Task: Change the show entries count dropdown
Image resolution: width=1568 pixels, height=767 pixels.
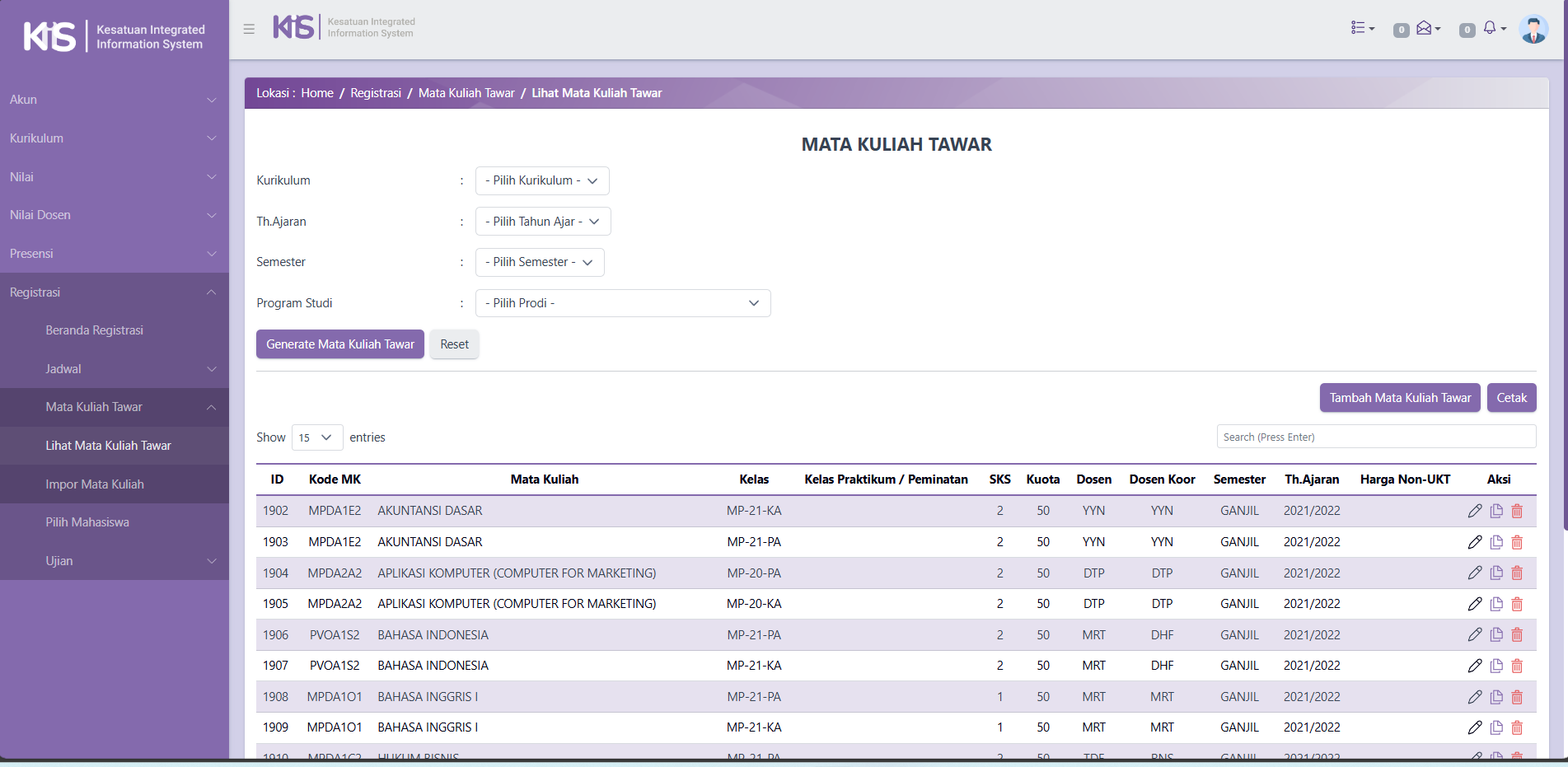Action: click(316, 437)
